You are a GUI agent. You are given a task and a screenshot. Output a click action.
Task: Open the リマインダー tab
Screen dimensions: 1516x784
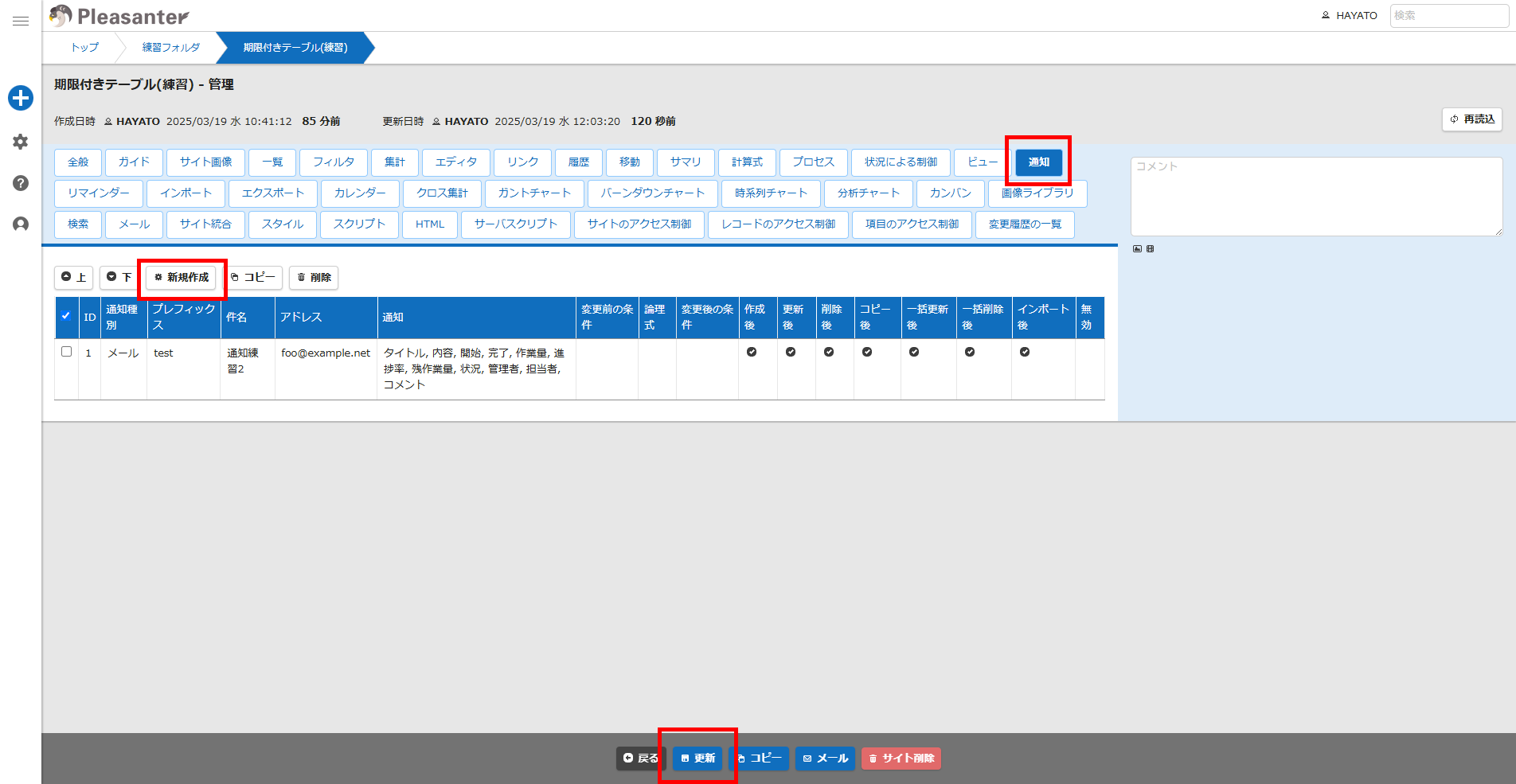(99, 193)
